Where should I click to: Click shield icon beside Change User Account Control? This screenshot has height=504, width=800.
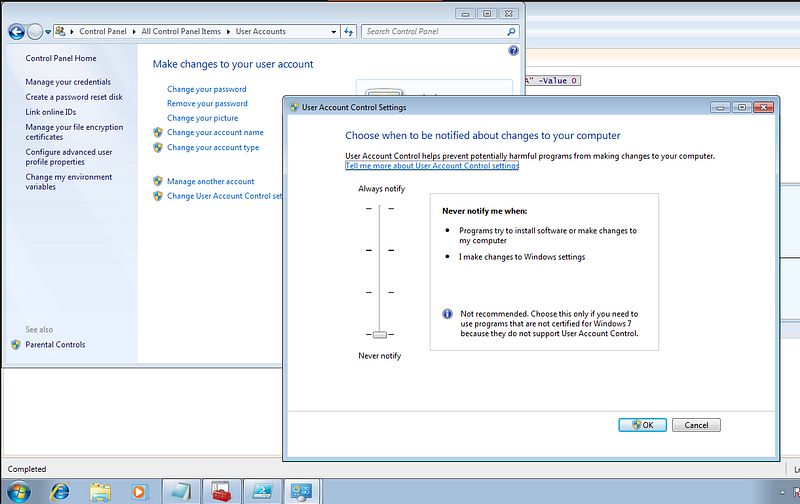coord(158,196)
